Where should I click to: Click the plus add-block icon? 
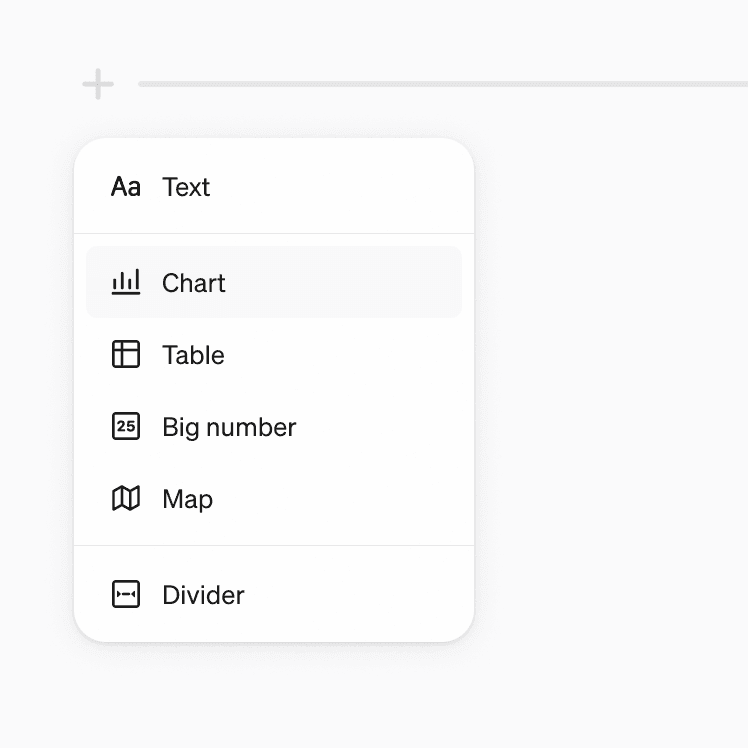point(98,84)
